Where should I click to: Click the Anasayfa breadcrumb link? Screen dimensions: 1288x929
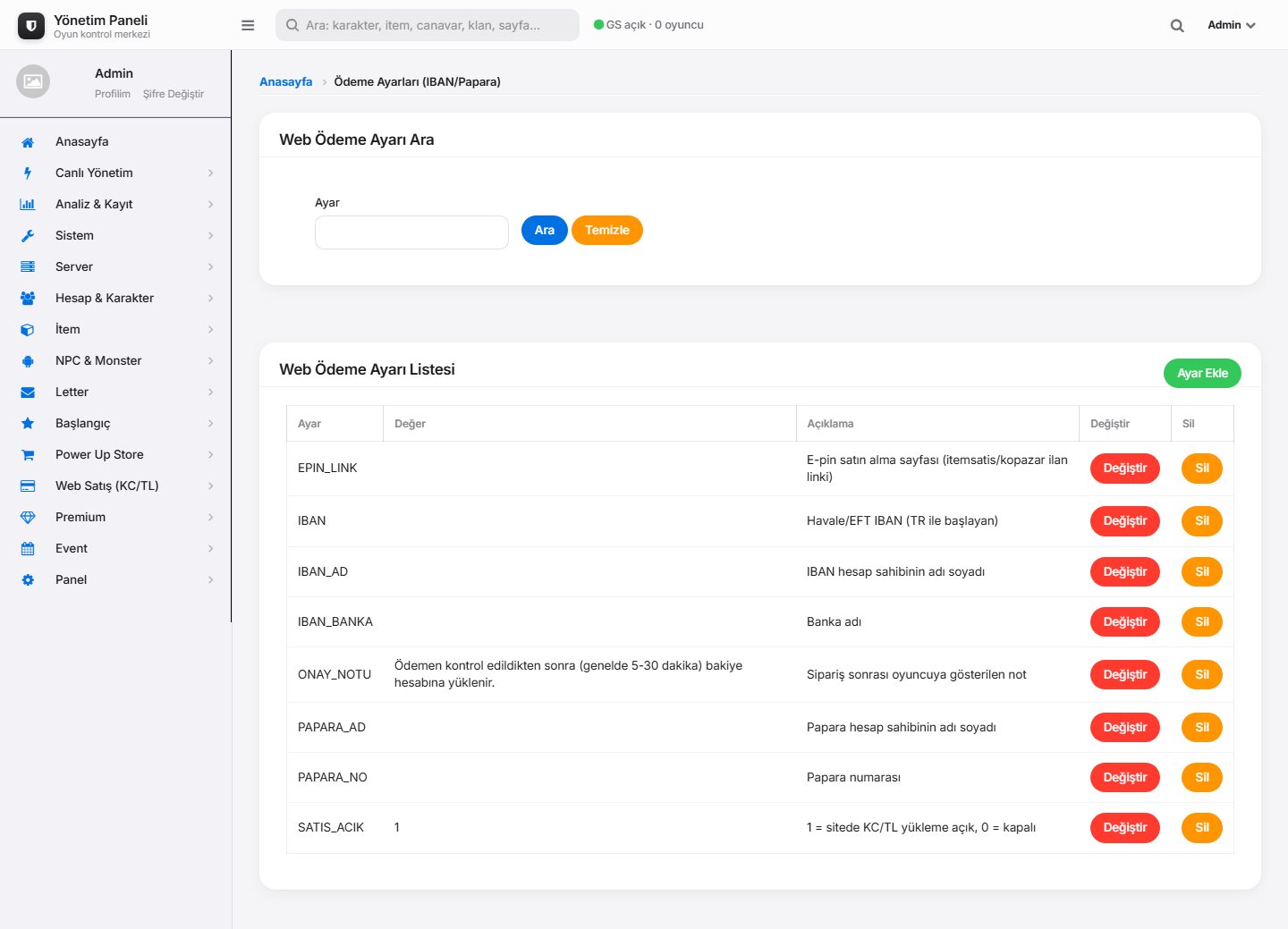pos(286,81)
